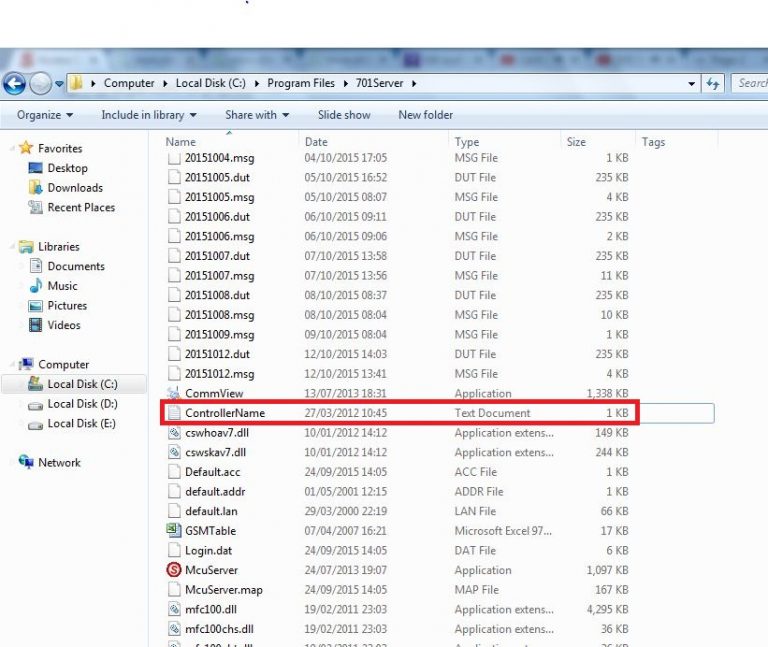Click inside the Search box
768x647 pixels.
tap(750, 84)
